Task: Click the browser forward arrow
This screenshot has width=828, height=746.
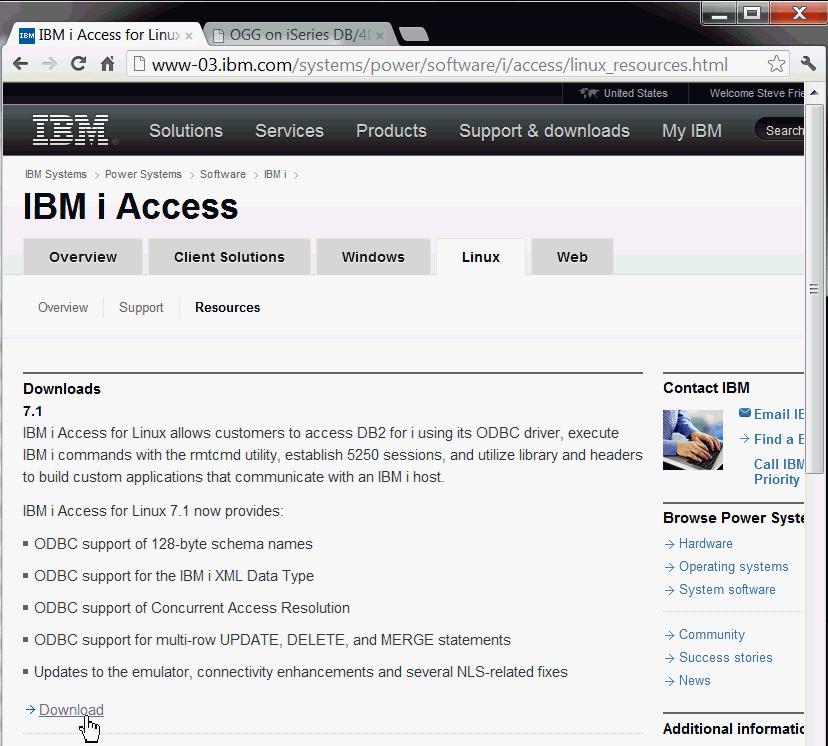Action: tap(50, 64)
